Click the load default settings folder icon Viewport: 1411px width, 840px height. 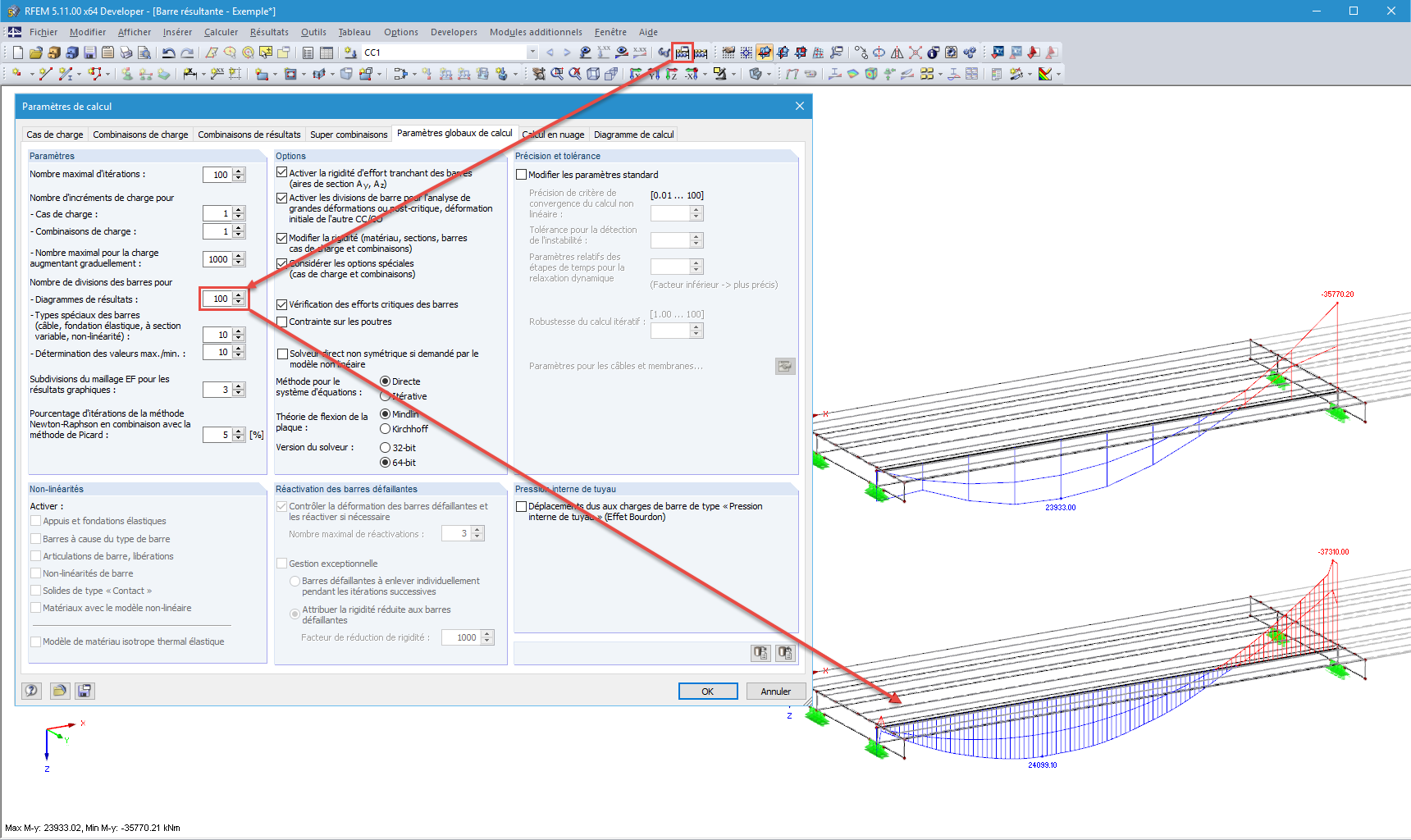[59, 691]
